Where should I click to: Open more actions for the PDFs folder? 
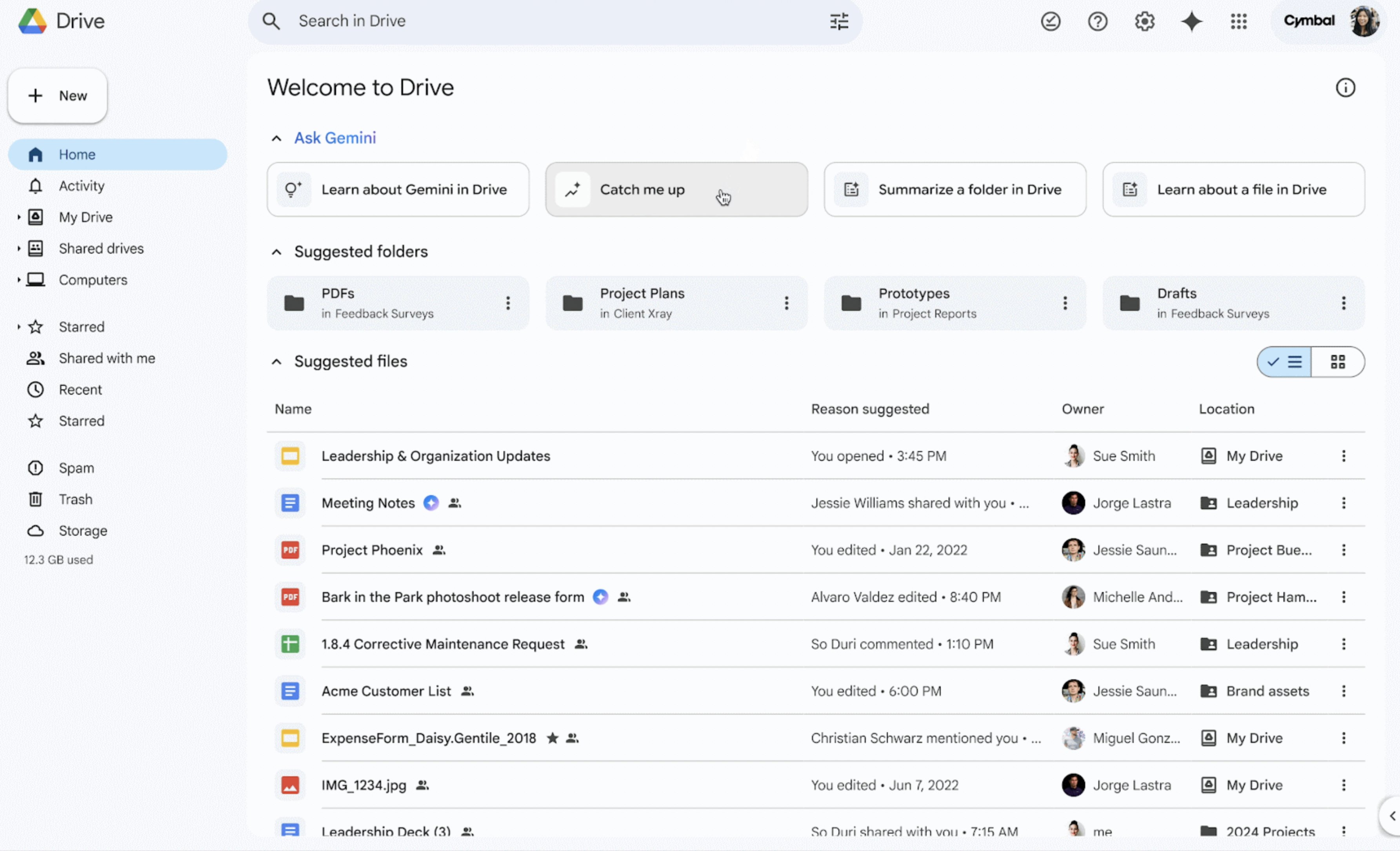(x=508, y=303)
